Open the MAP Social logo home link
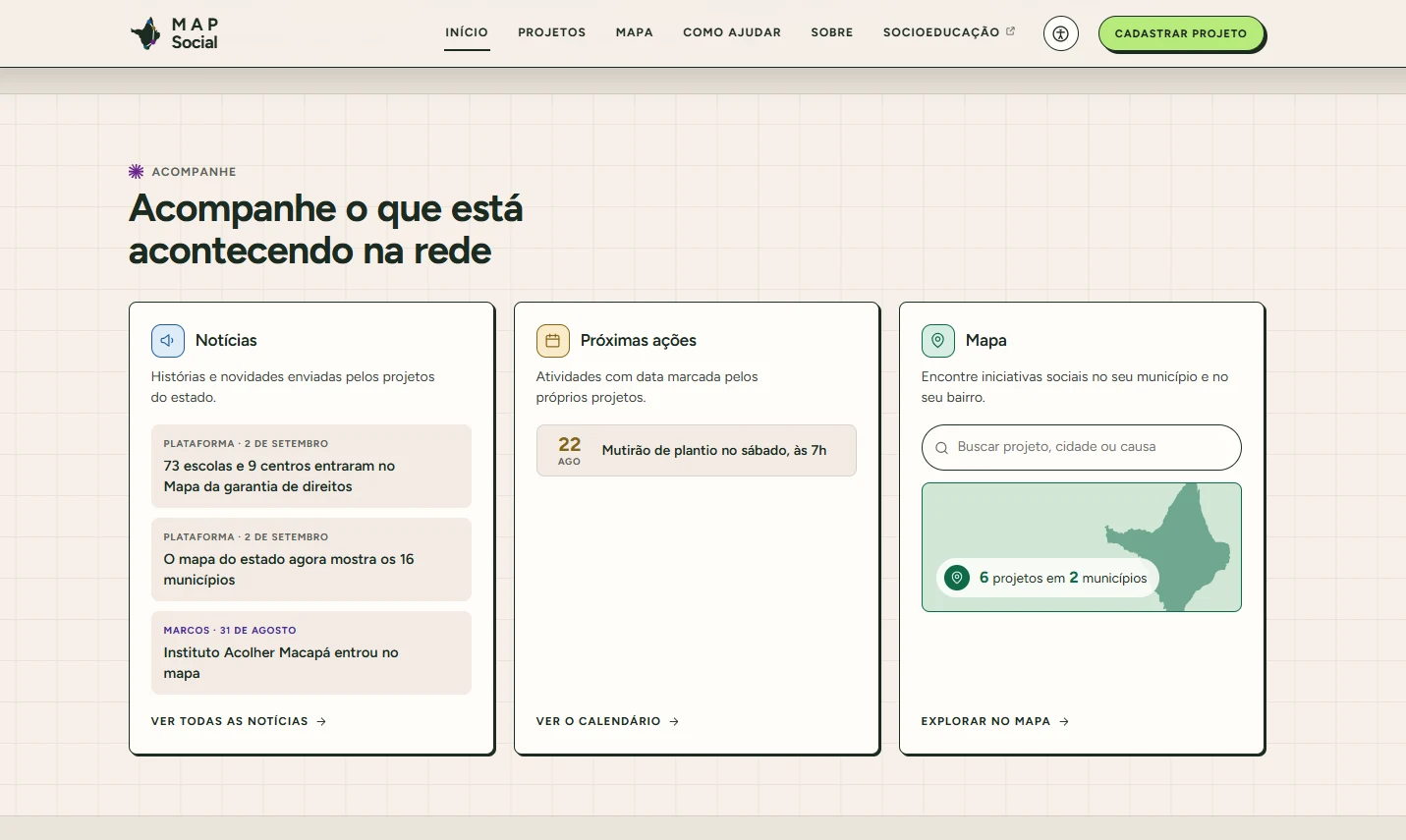This screenshot has height=840, width=1406. point(174,33)
